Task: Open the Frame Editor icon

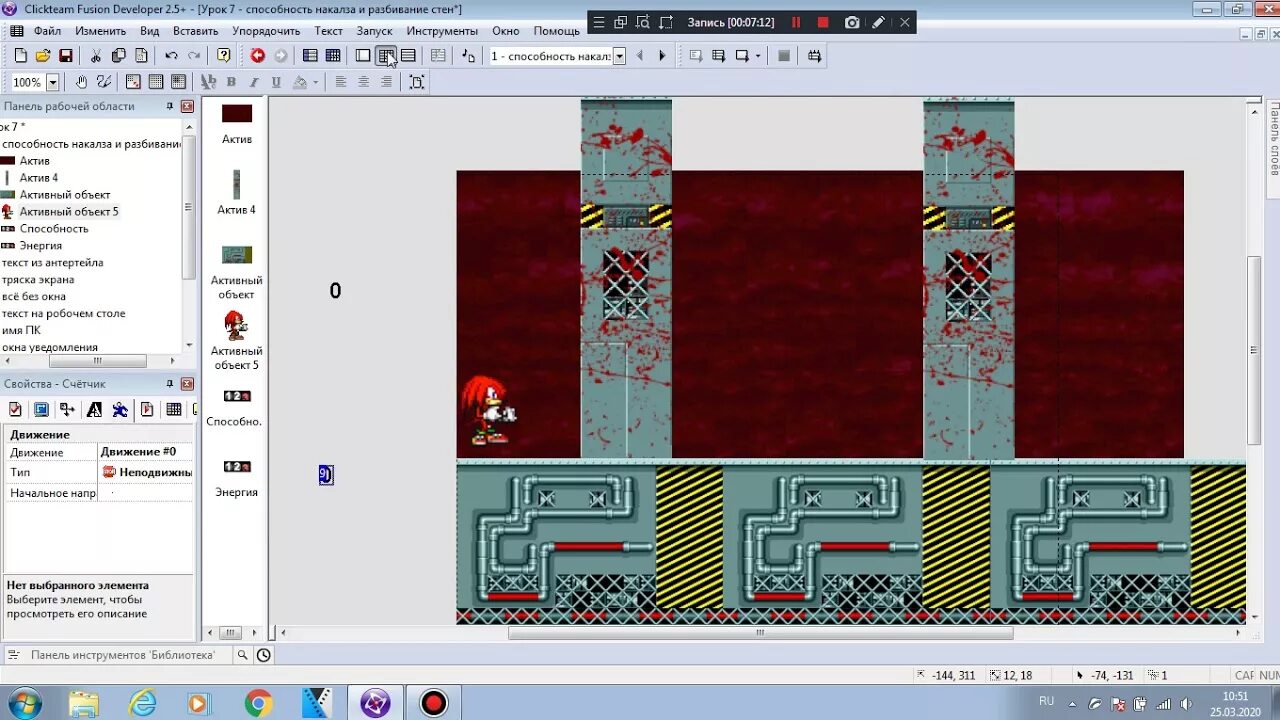Action: pyautogui.click(x=363, y=56)
